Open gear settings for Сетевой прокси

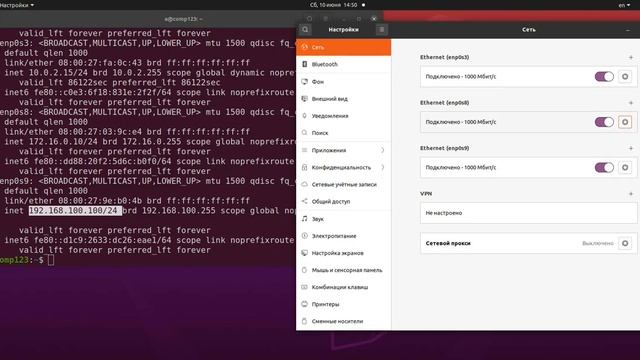point(625,243)
